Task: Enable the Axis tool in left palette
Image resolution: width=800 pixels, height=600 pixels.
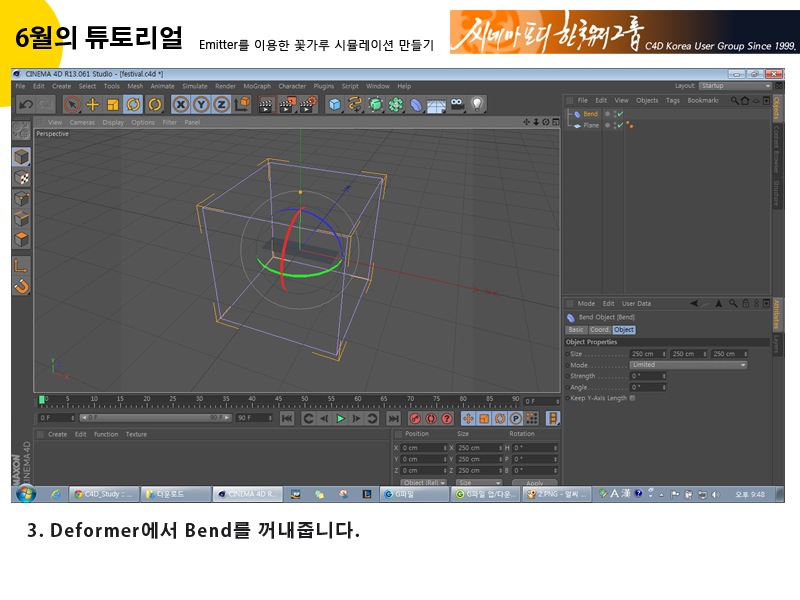Action: tap(21, 265)
